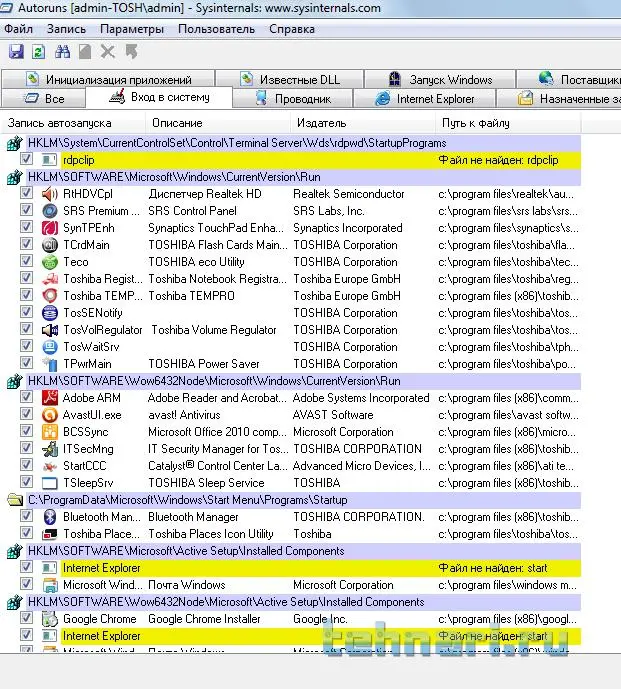621x689 pixels.
Task: Open the Файл menu
Action: pyautogui.click(x=19, y=29)
